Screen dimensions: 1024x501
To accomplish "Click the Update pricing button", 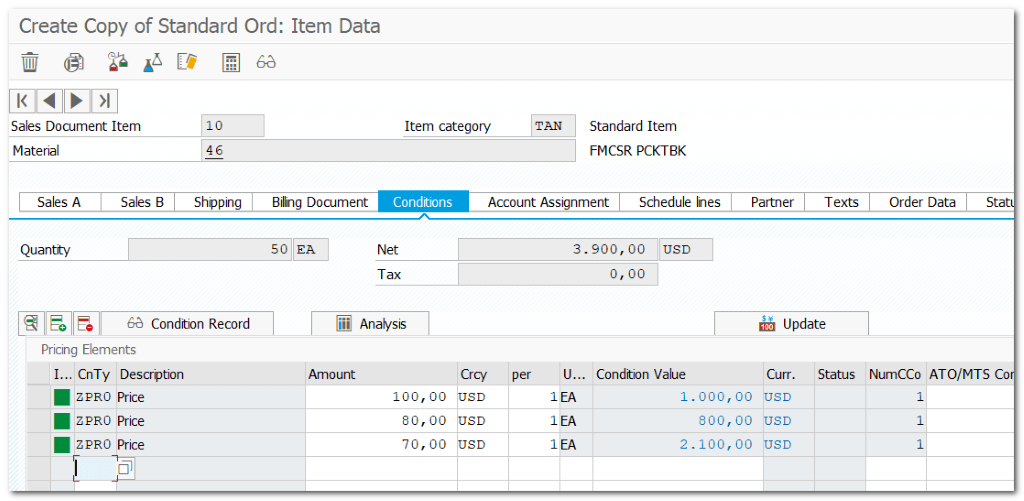I will point(791,323).
